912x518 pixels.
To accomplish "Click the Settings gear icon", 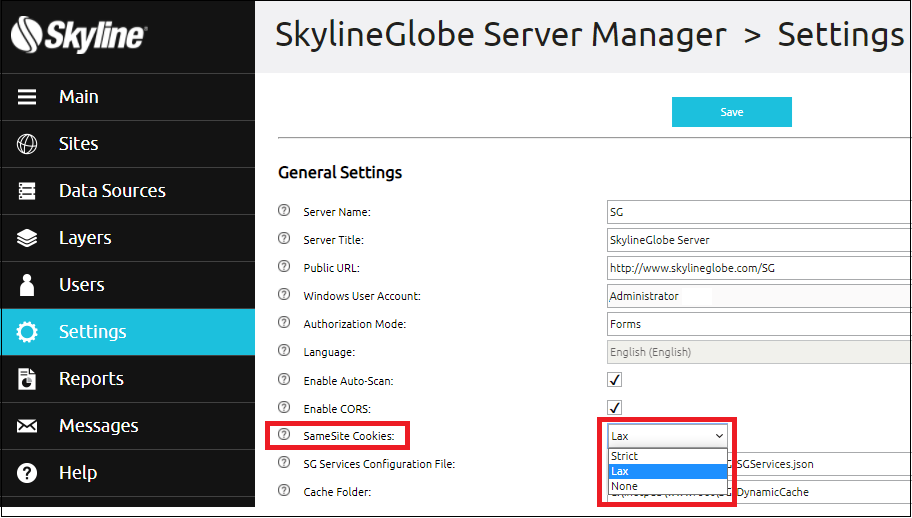I will coord(27,332).
